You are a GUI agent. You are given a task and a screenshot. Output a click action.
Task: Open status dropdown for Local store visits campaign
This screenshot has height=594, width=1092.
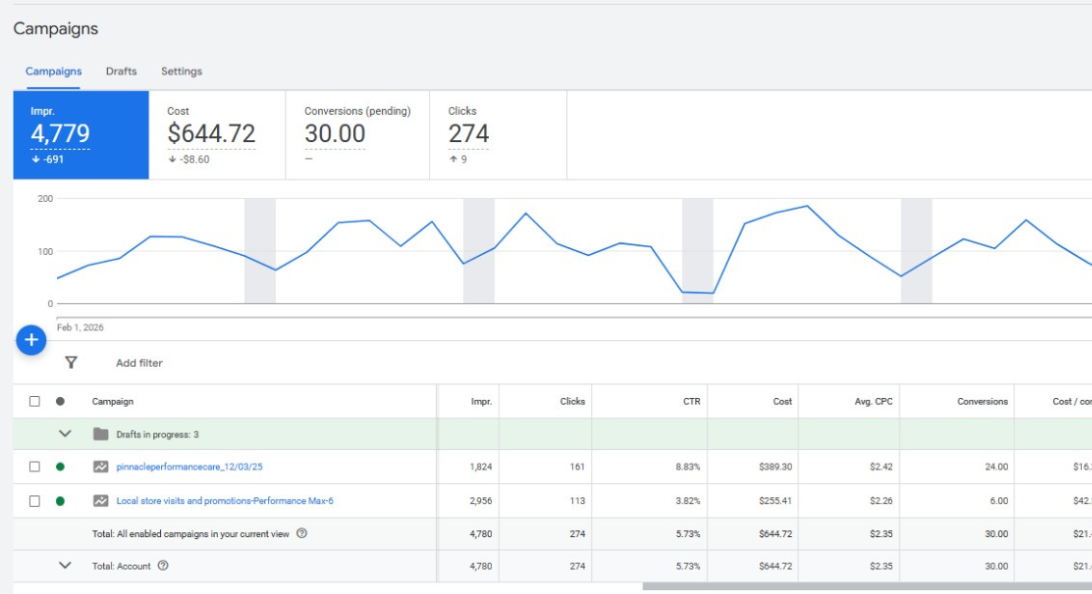coord(62,499)
